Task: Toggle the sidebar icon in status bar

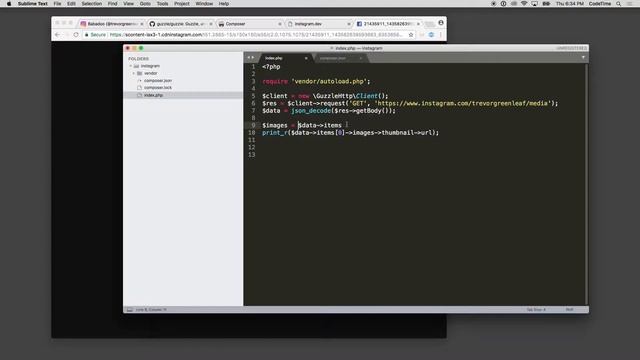Action: coord(129,310)
